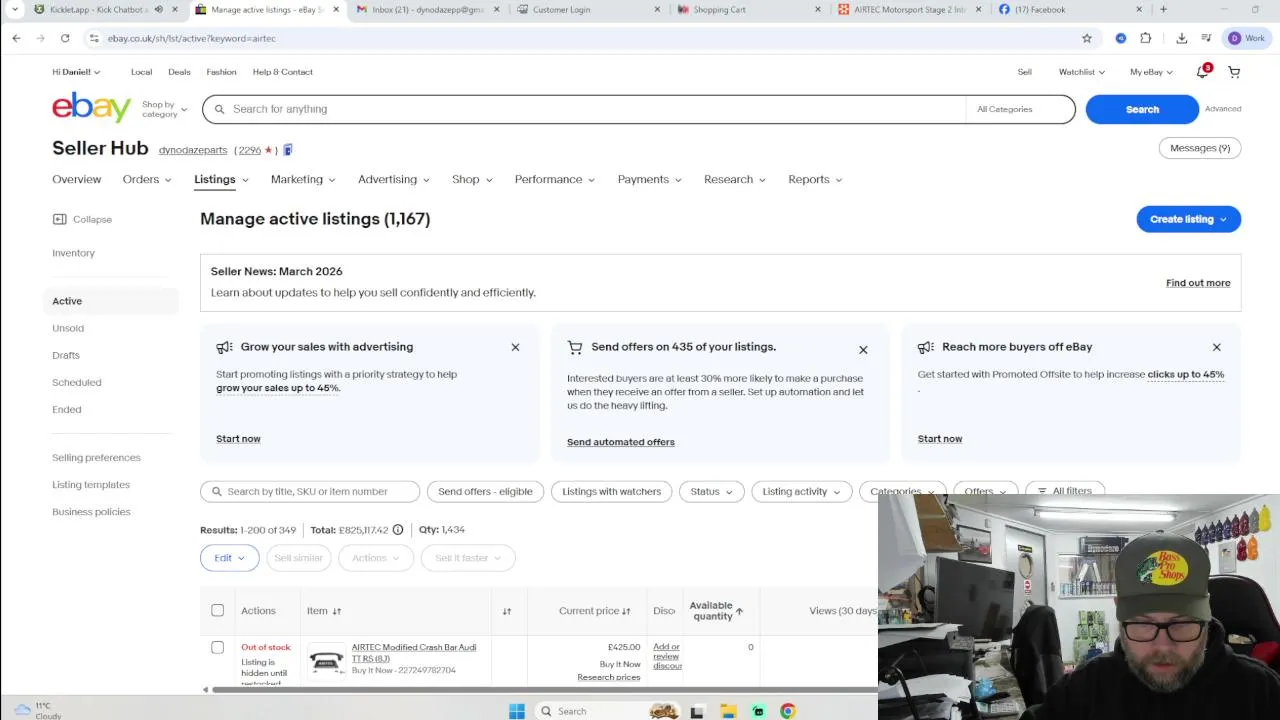Click Send automated offers link

point(621,442)
